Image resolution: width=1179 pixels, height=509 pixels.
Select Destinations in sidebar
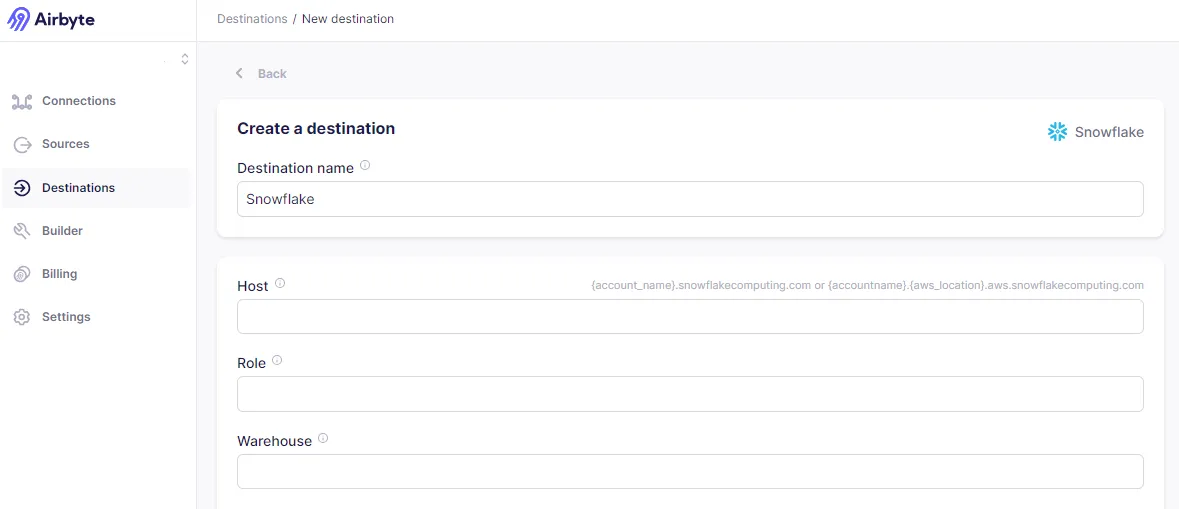click(96, 188)
